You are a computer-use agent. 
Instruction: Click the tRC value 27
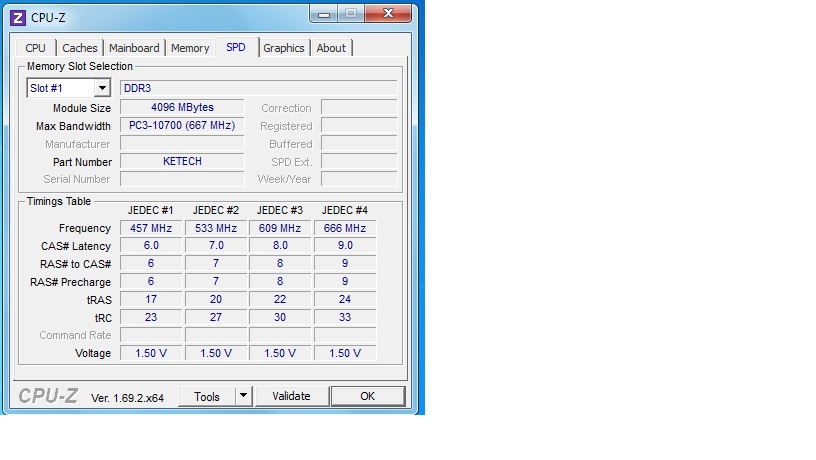[216, 317]
